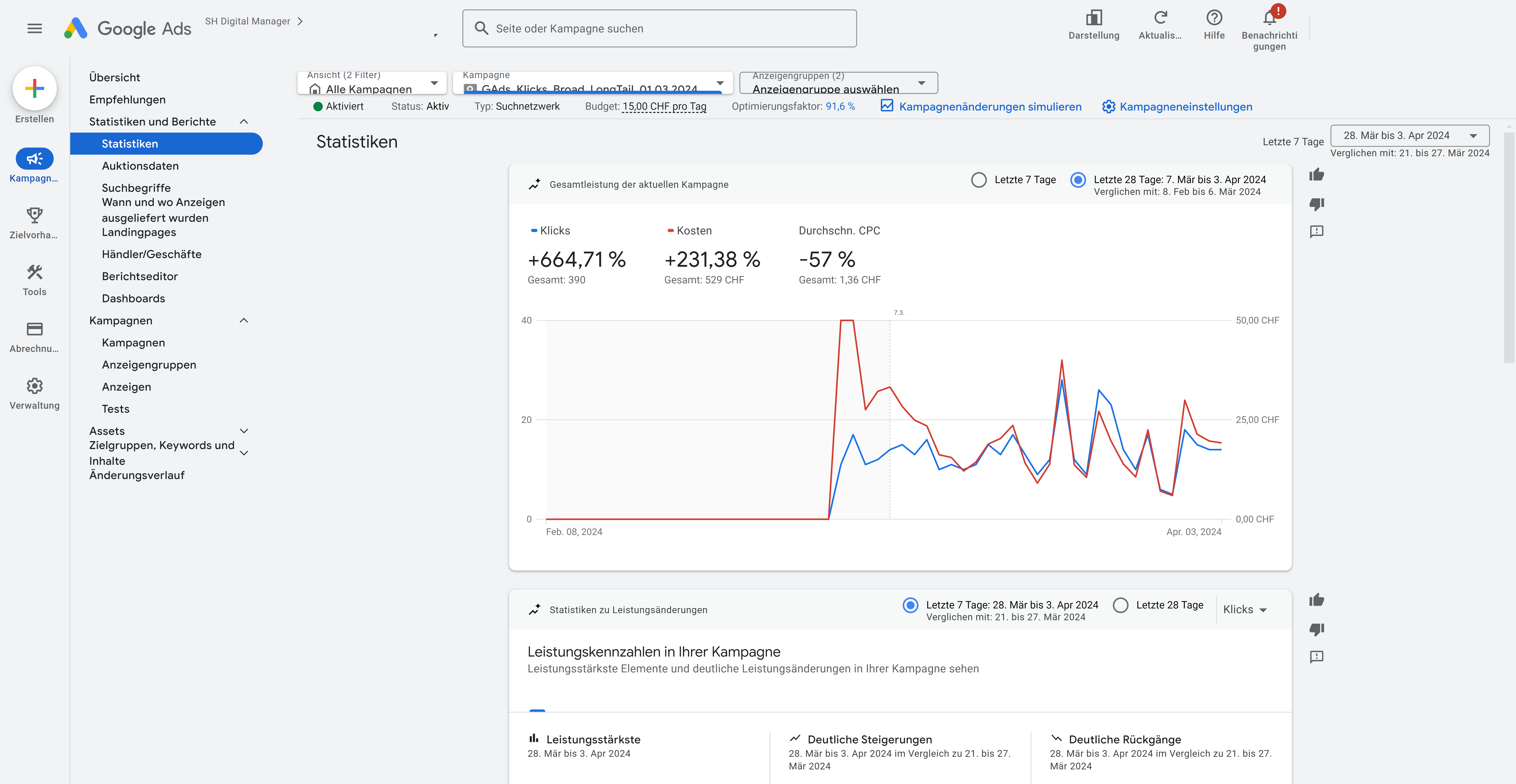
Task: Open the hamburger main menu
Action: pyautogui.click(x=35, y=28)
